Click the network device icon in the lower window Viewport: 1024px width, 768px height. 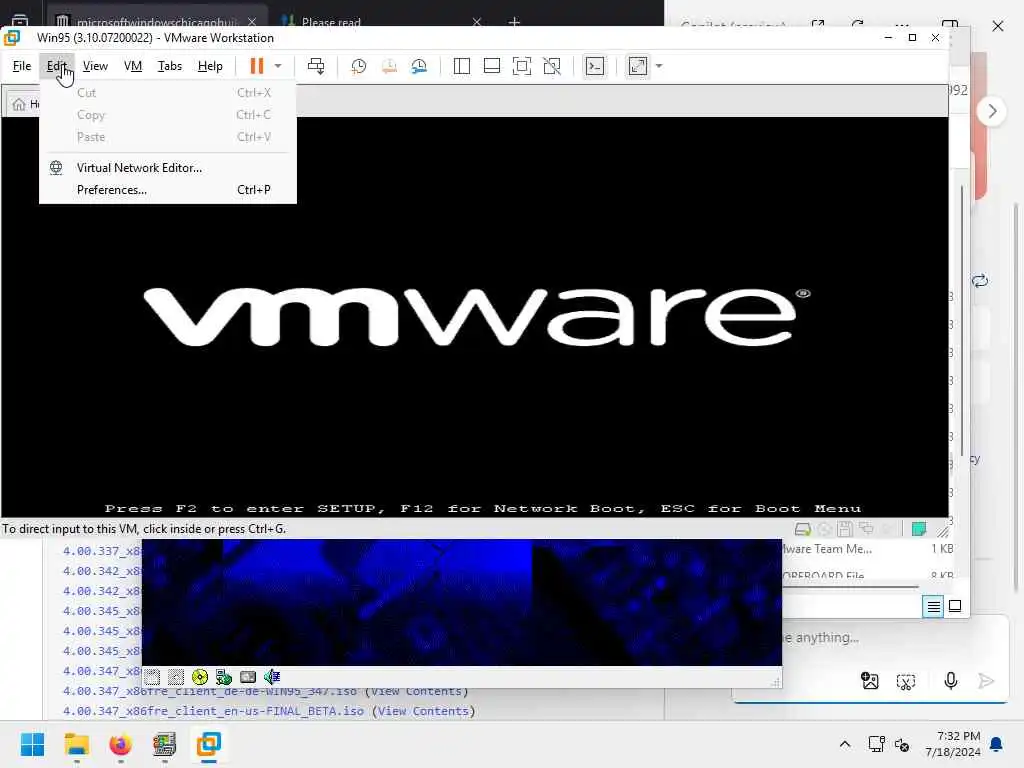click(224, 677)
